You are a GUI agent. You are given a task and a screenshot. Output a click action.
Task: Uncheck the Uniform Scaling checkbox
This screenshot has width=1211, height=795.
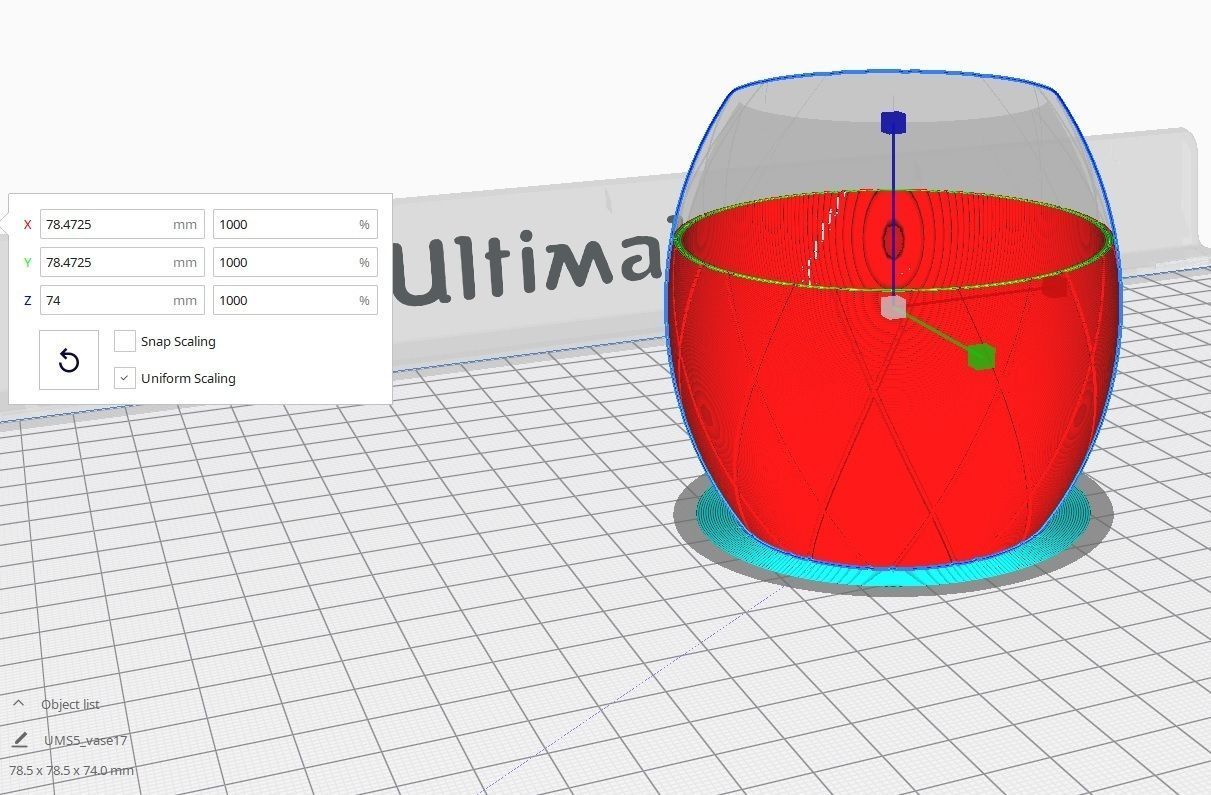125,378
